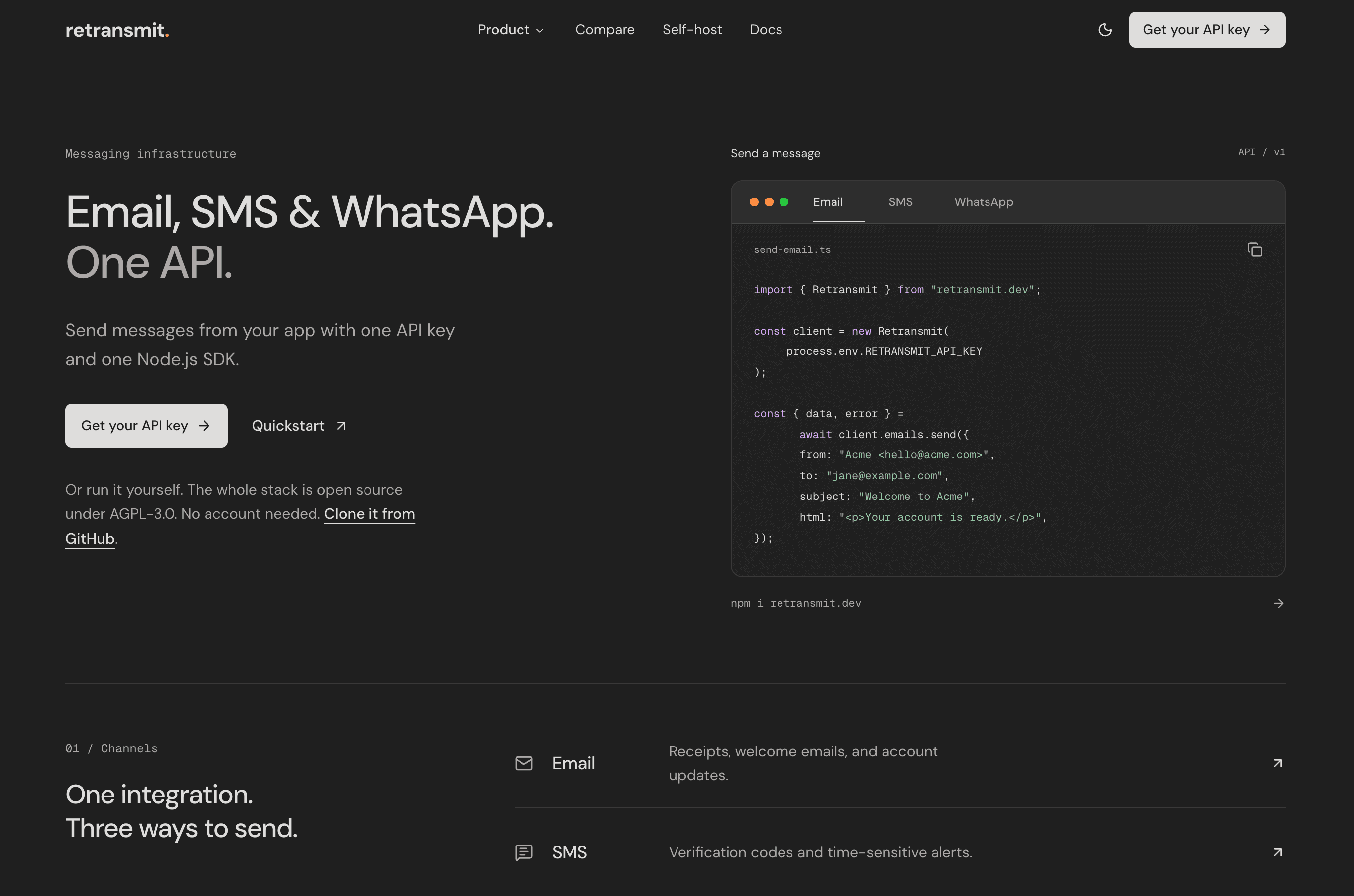
Task: Click the Send a message heading
Action: coord(775,153)
